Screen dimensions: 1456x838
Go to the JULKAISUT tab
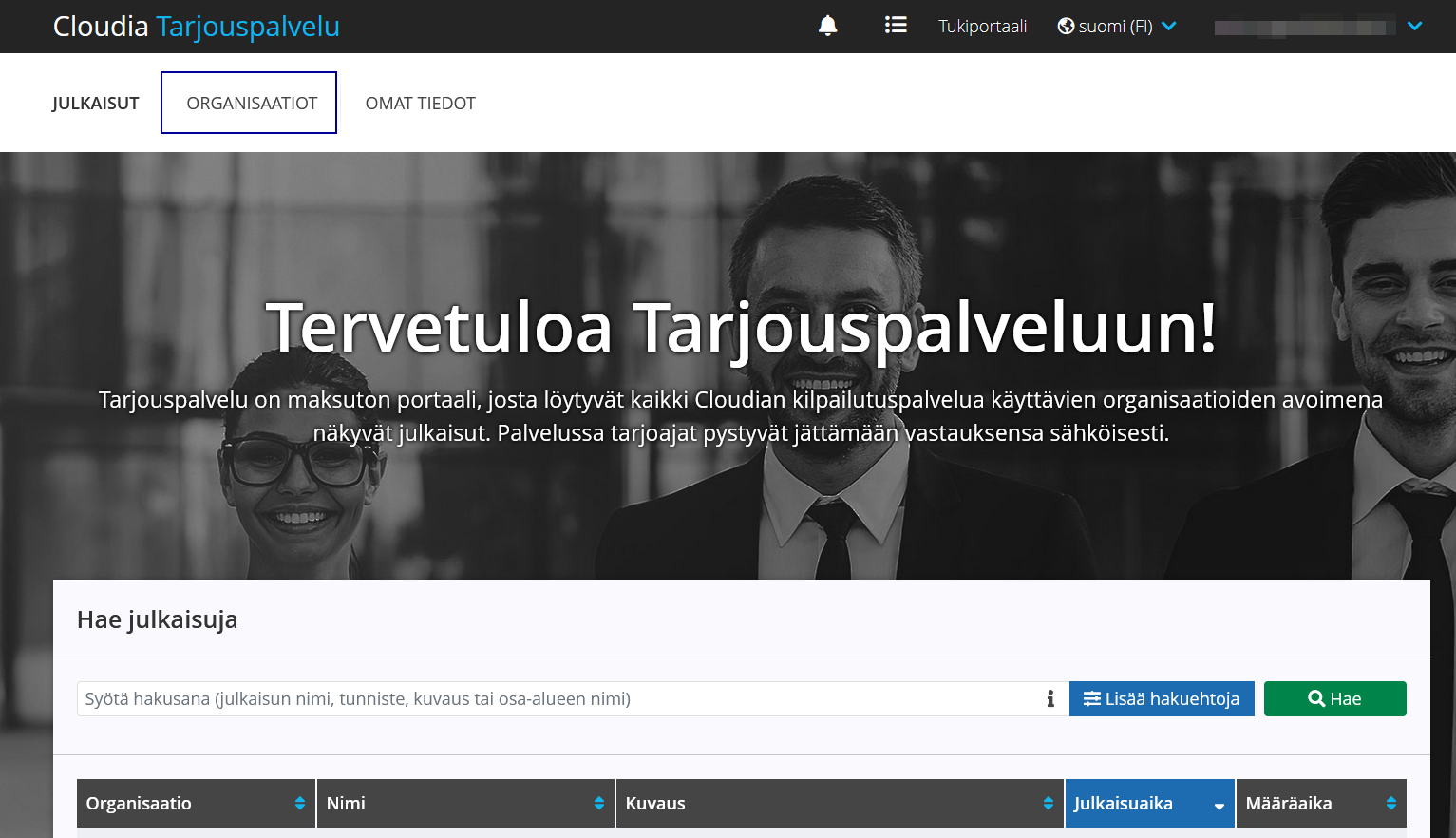pos(95,104)
